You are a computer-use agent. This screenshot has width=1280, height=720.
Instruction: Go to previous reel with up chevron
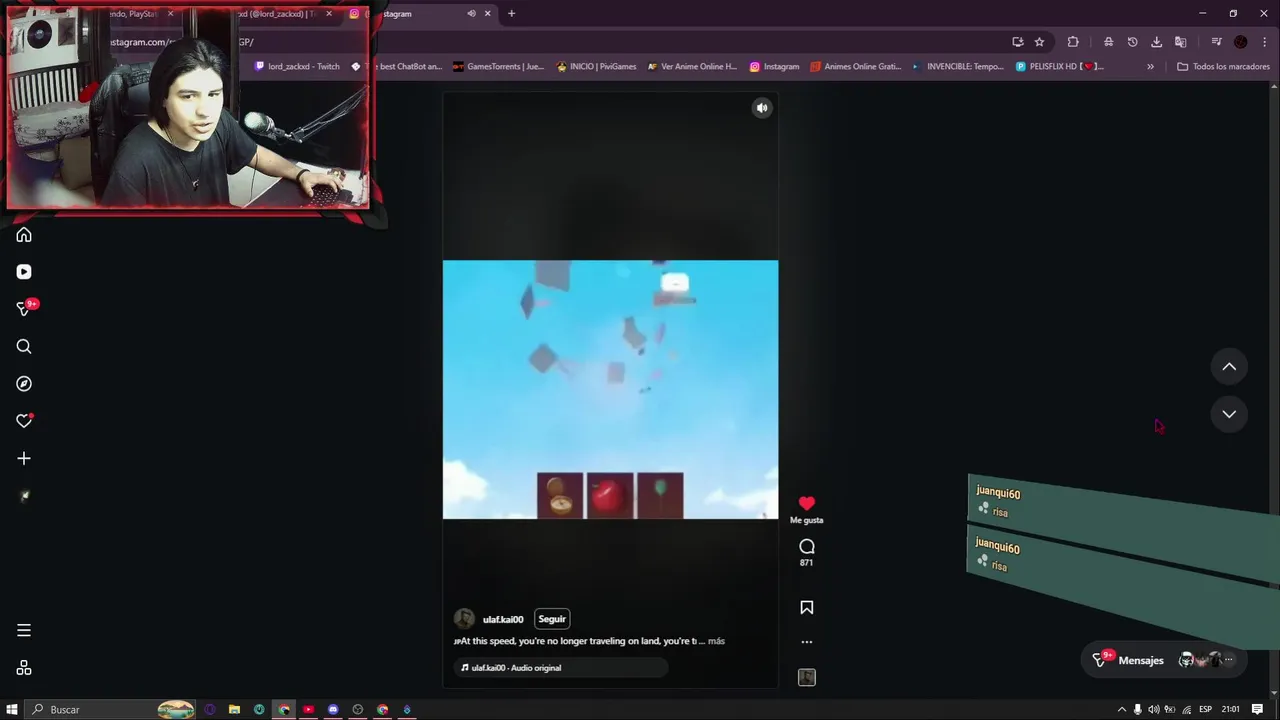click(1229, 367)
